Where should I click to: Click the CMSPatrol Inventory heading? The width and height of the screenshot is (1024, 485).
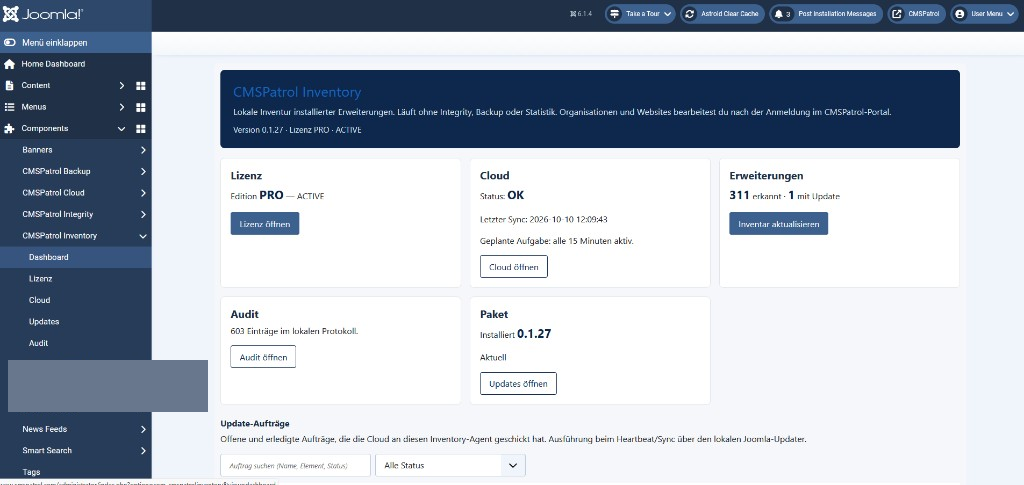tap(297, 93)
